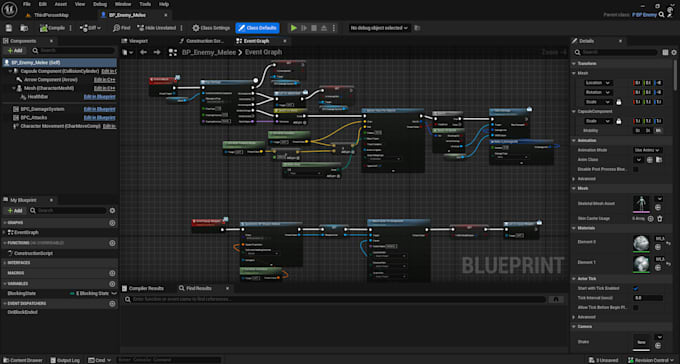Viewport: 680px width, 364px height.
Task: Click the Skip/advance frame play button
Action: click(x=304, y=28)
